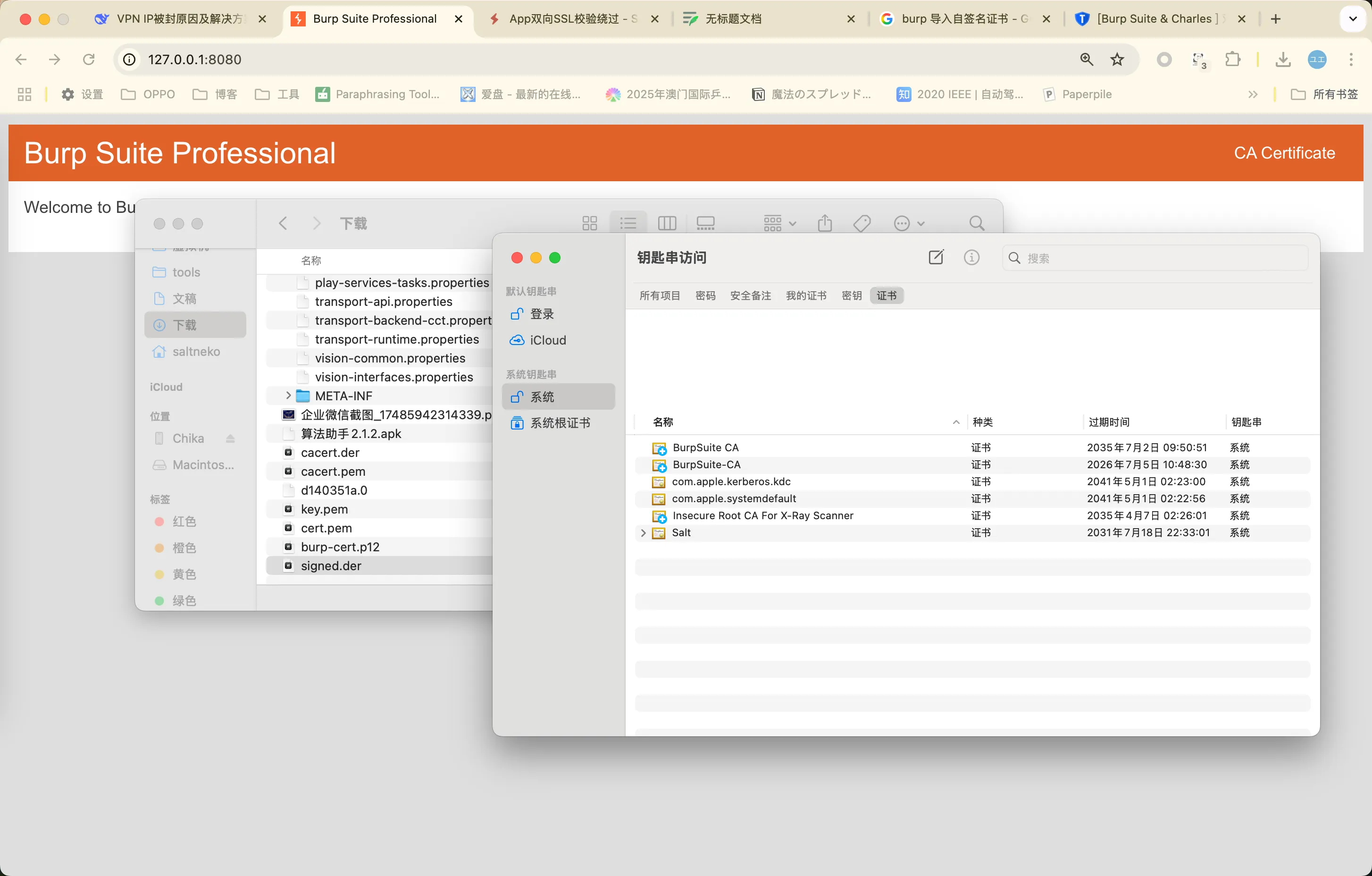
Task: Switch to the 无标题文档 browser tab
Action: [x=769, y=19]
